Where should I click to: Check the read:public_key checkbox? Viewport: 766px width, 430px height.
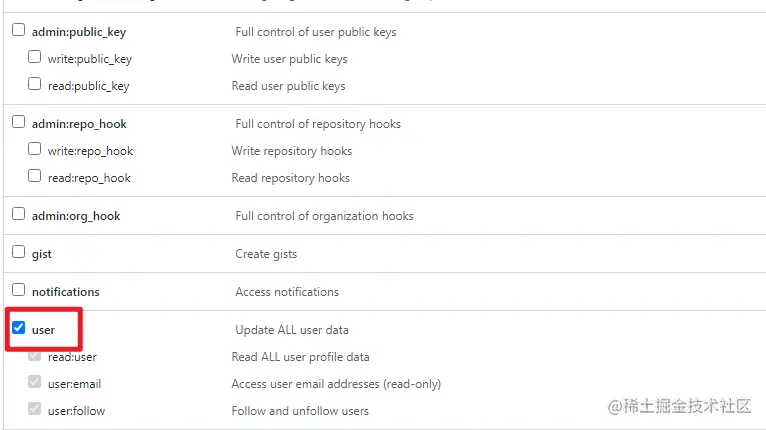(x=35, y=85)
